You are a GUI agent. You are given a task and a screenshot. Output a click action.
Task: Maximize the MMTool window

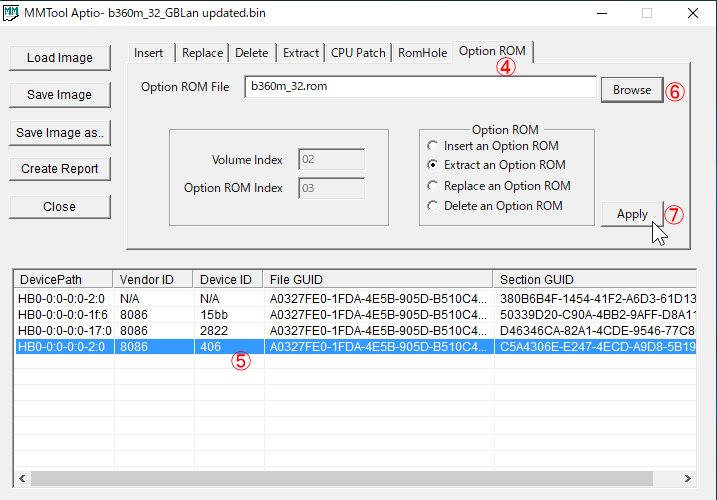646,14
